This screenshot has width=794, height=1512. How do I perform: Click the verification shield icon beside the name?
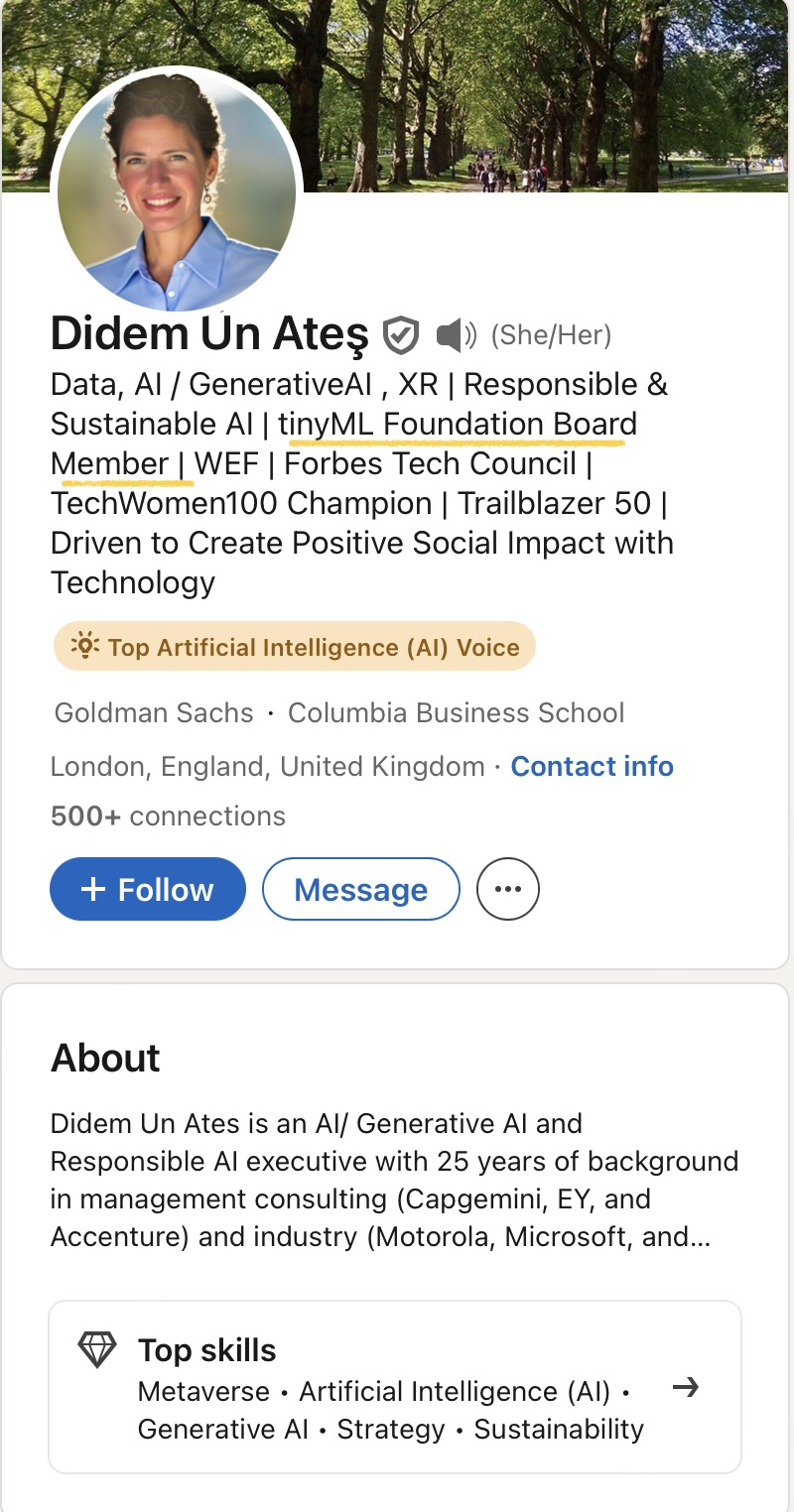401,335
